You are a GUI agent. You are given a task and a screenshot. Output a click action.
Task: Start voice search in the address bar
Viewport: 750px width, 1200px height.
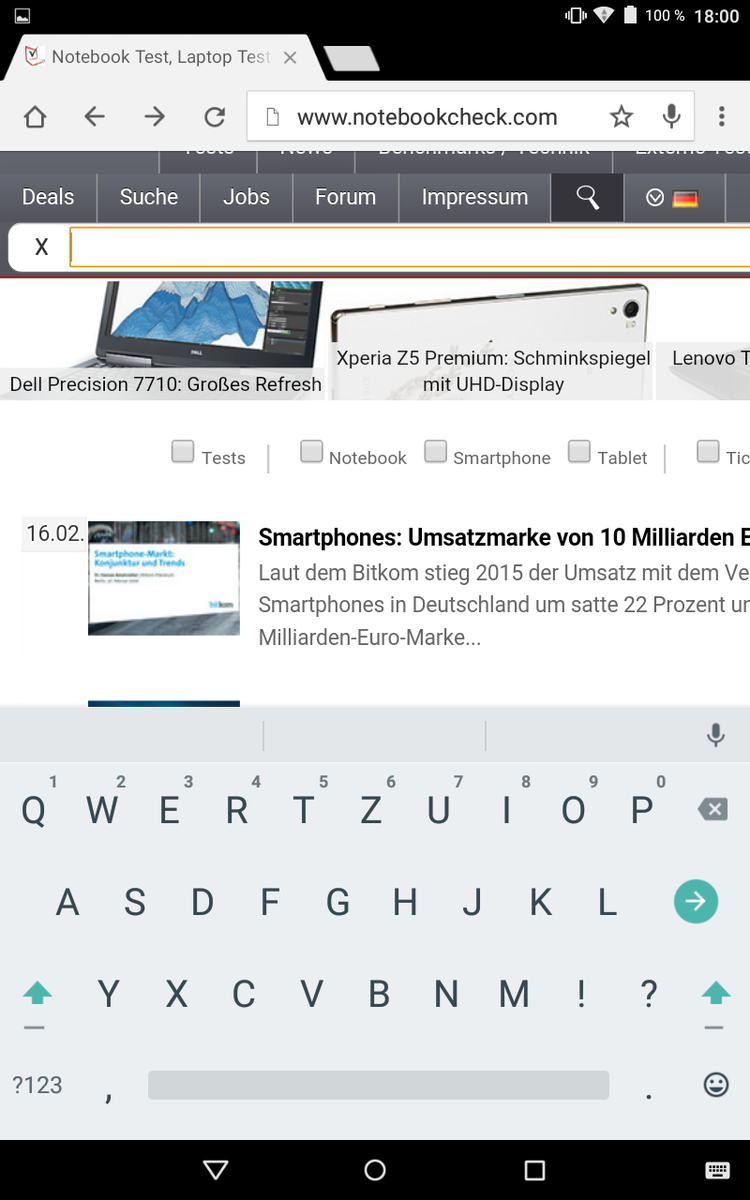click(x=672, y=117)
